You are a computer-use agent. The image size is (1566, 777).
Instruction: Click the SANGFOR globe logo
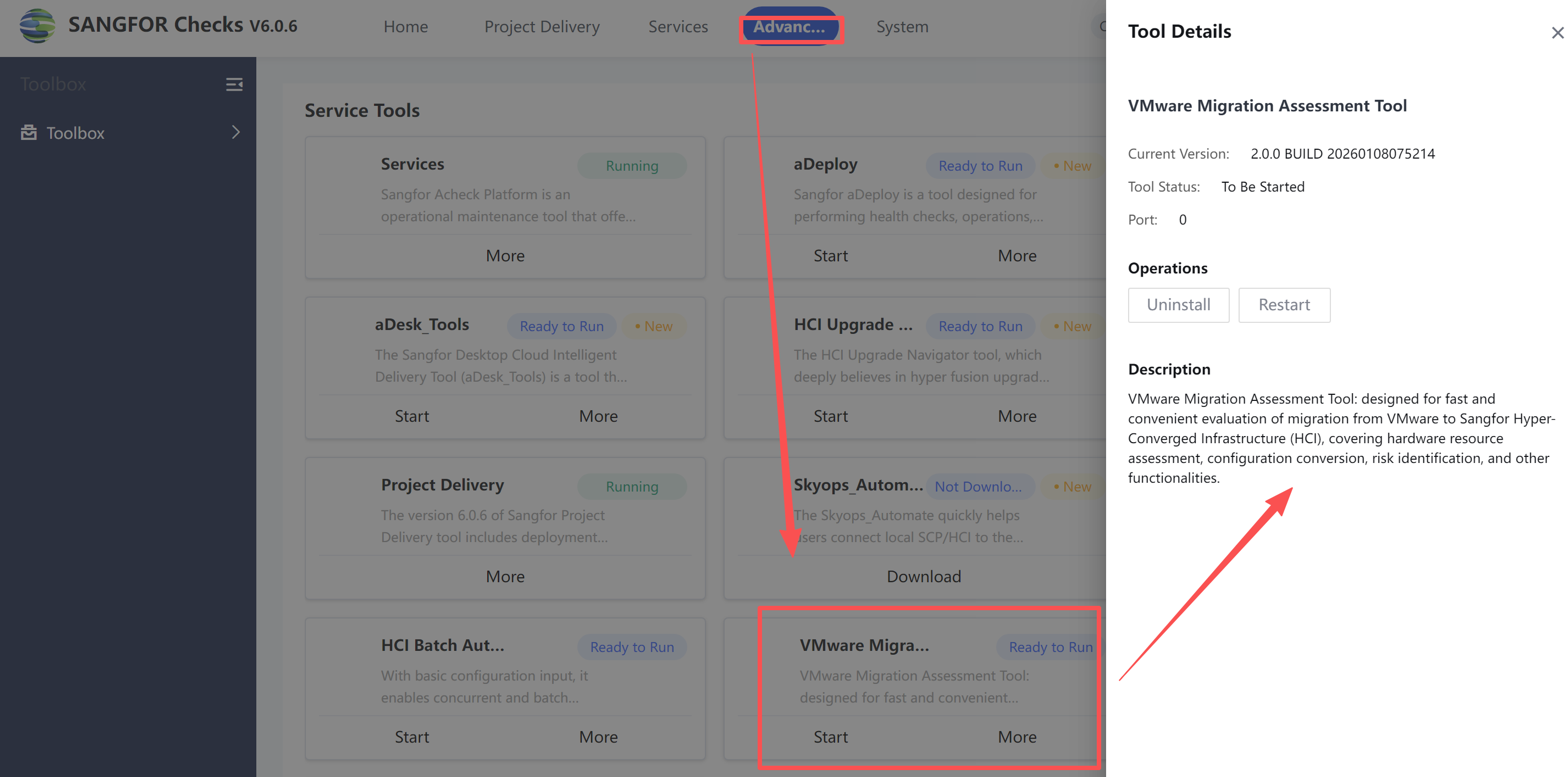[37, 26]
